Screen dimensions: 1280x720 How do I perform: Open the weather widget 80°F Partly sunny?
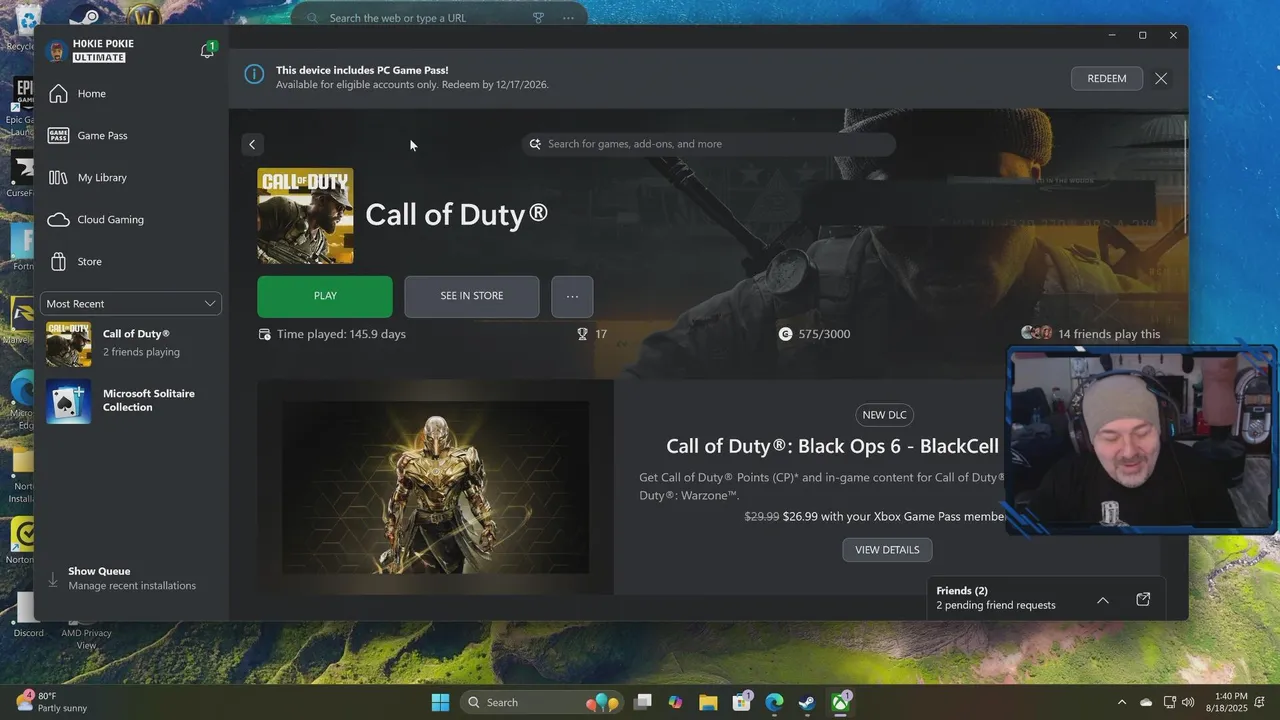52,702
